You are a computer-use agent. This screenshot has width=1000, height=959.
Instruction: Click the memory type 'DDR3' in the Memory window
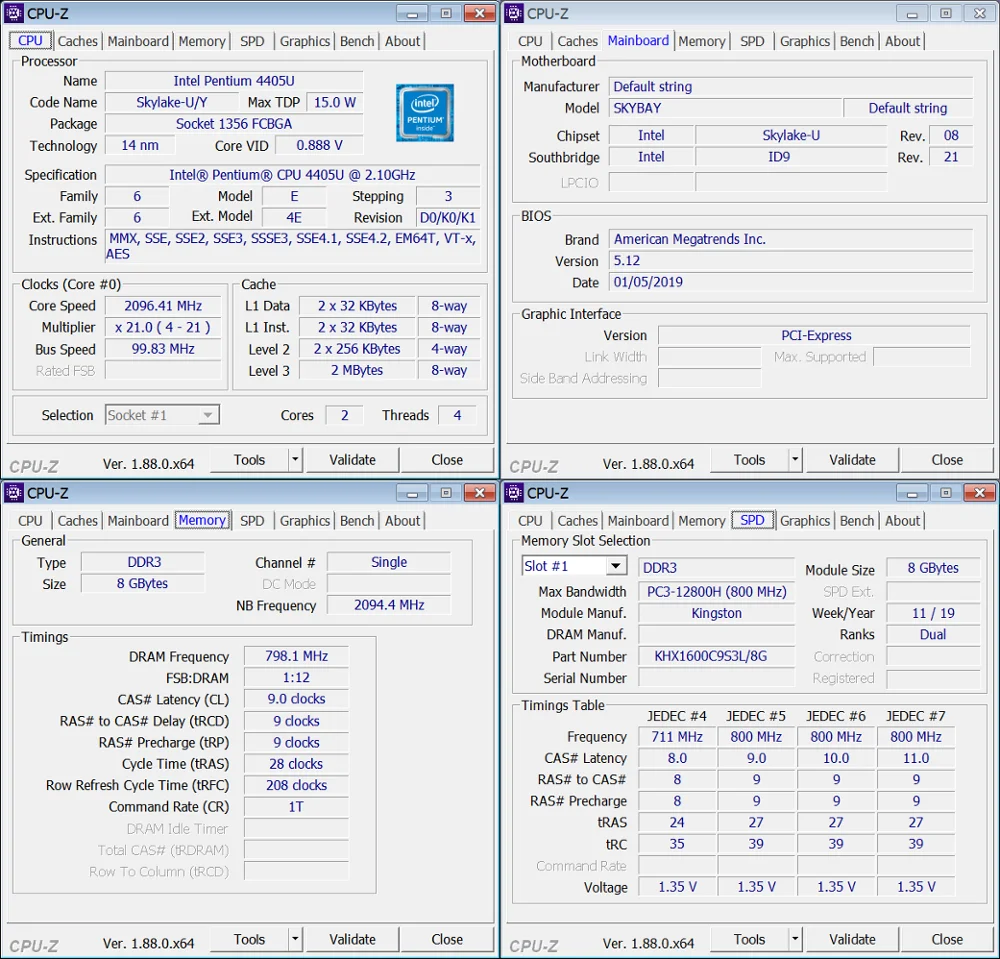[x=143, y=562]
